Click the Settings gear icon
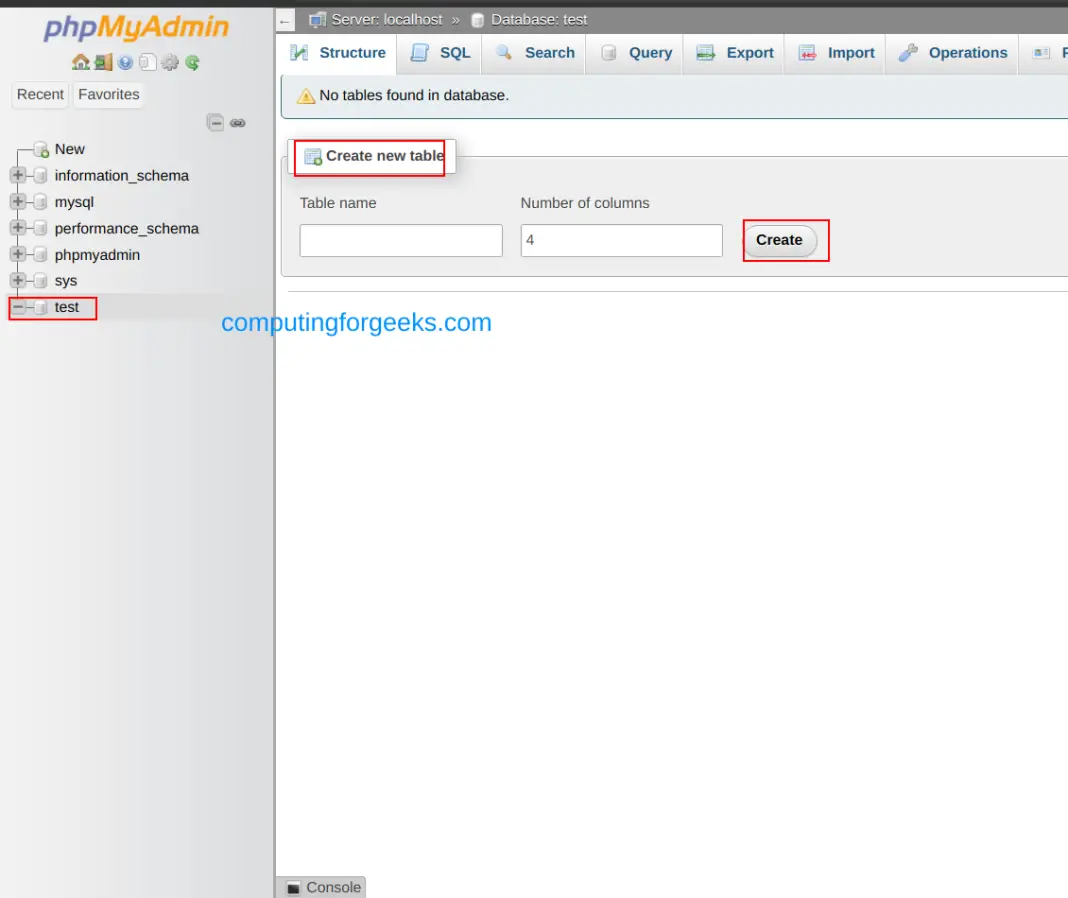Image resolution: width=1068 pixels, height=898 pixels. point(169,62)
